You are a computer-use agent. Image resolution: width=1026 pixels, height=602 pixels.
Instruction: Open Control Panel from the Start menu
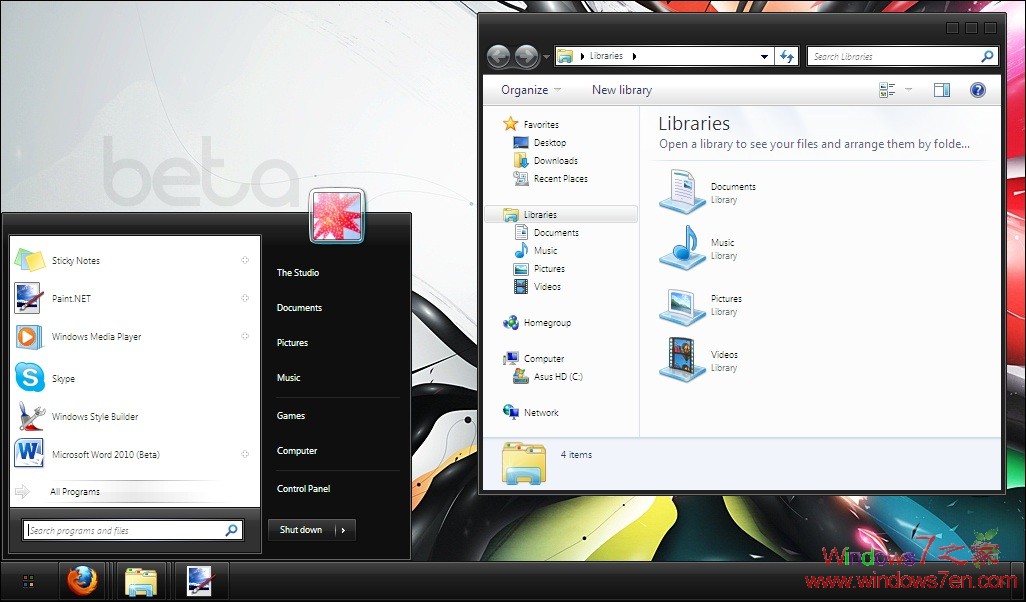(x=303, y=488)
